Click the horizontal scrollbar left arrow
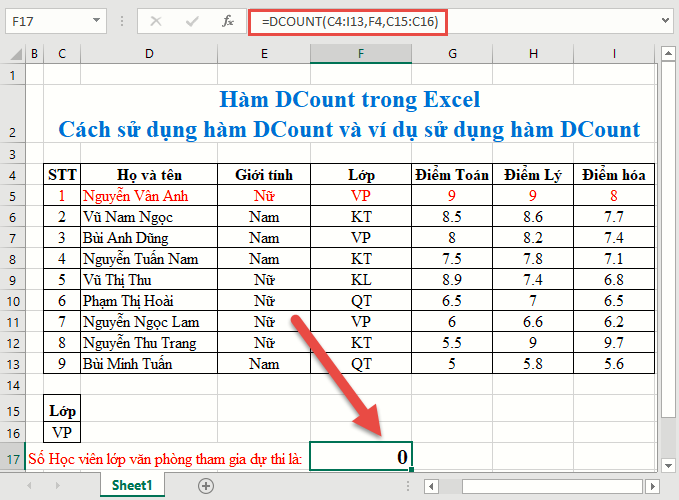The width and height of the screenshot is (679, 500). (431, 486)
